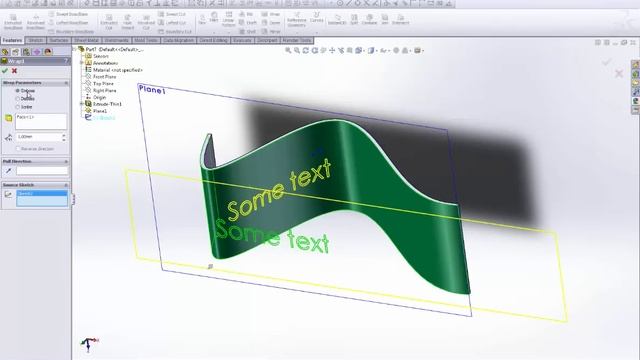The width and height of the screenshot is (640, 360).
Task: Expand the Annotations tree node
Action: 82,63
